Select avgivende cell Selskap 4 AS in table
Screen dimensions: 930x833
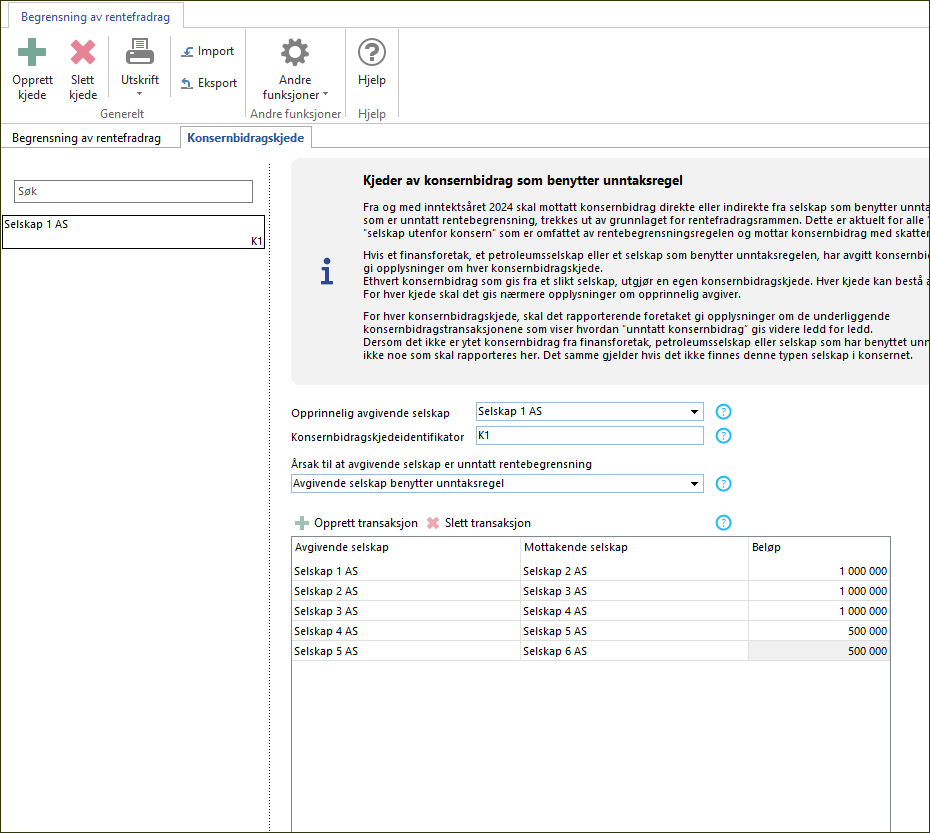tap(406, 631)
